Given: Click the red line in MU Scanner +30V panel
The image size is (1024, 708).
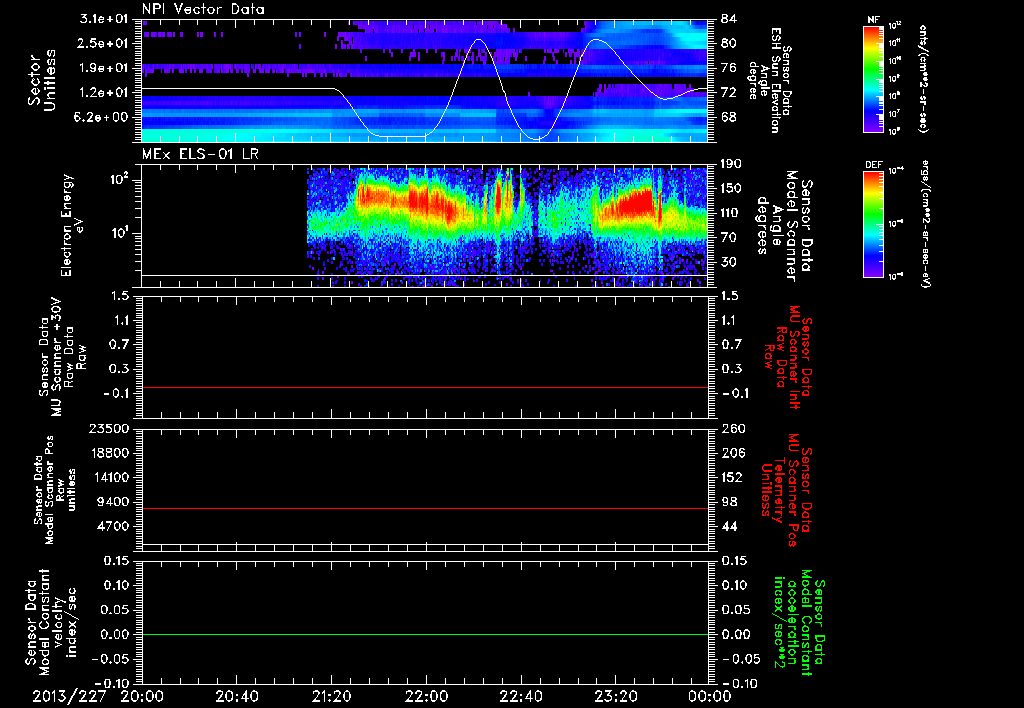Looking at the screenshot, I should pos(425,387).
